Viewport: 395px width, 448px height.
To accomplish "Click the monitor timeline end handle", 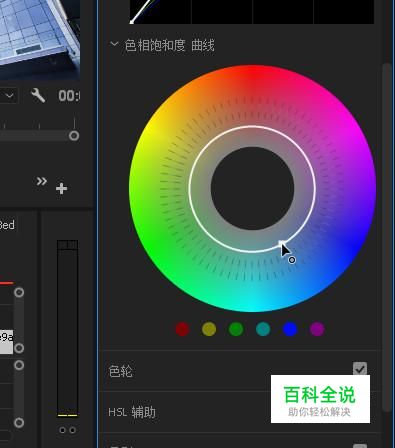I will [x=74, y=136].
